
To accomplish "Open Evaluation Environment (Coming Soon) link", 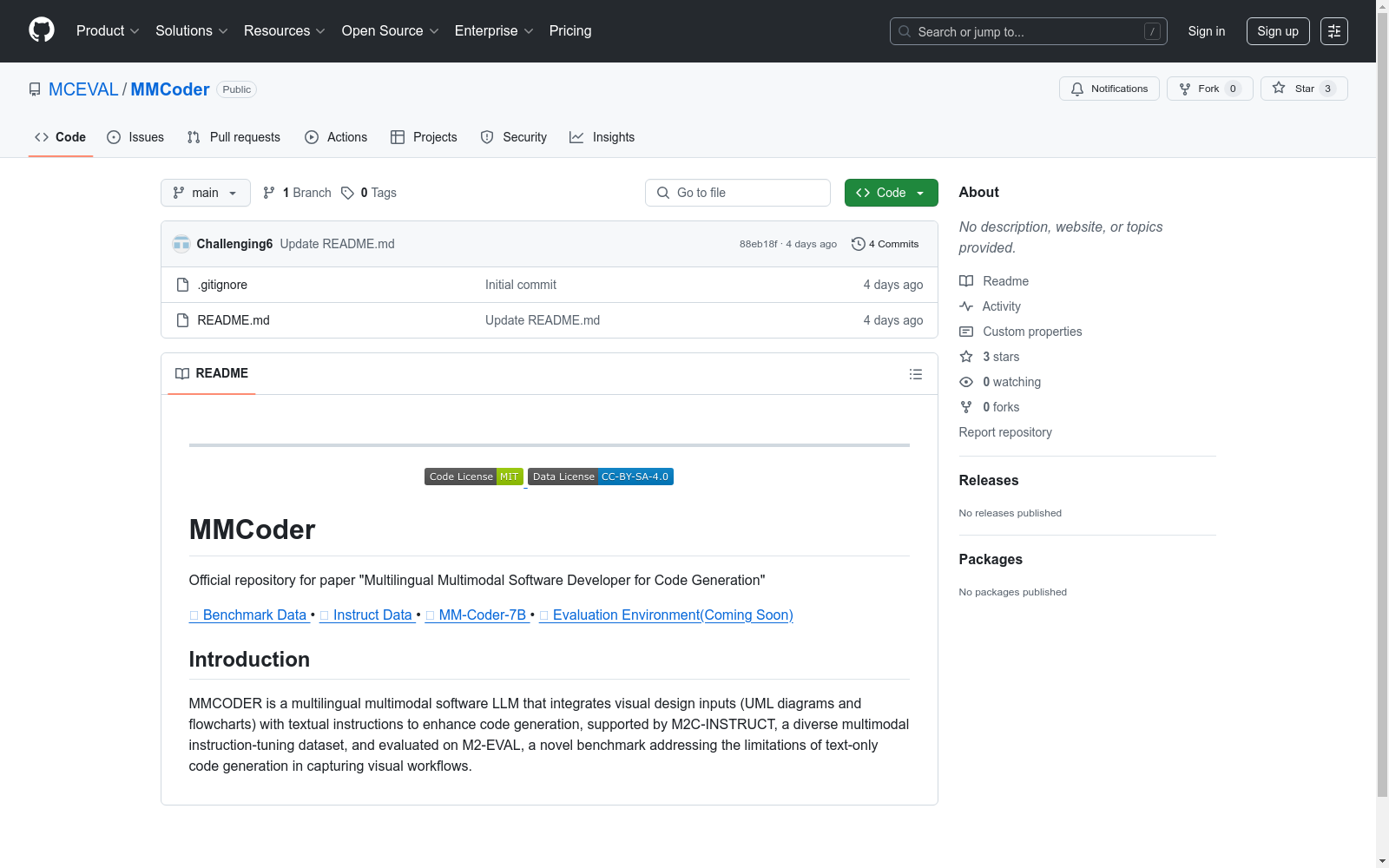I will click(x=666, y=615).
